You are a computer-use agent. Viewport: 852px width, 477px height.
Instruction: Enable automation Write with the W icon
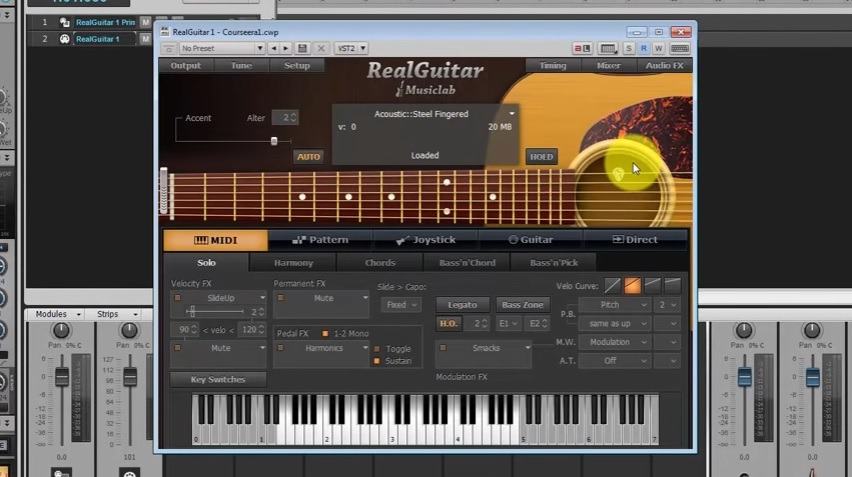pos(658,48)
